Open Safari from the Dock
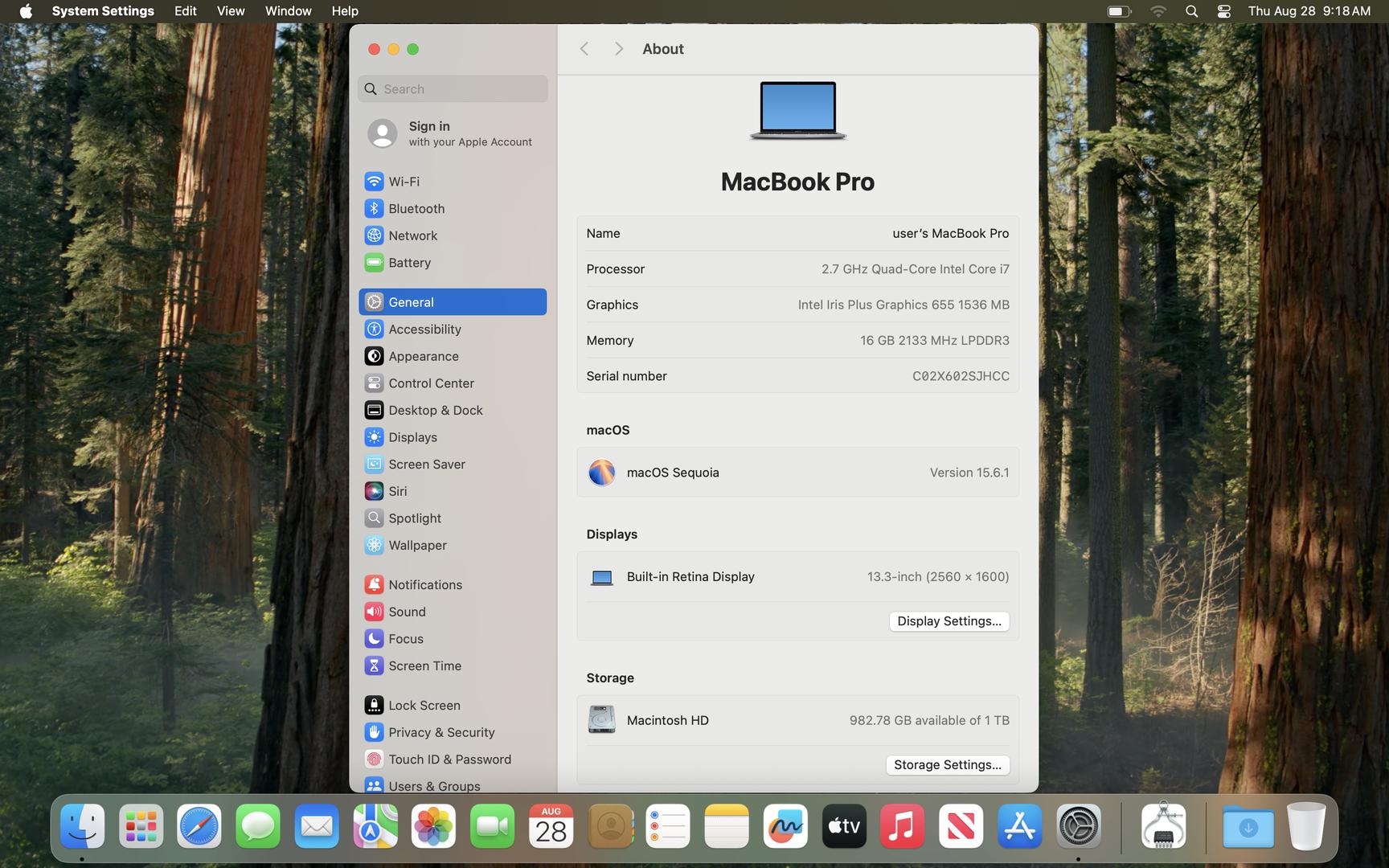Screen dimensions: 1389x868 point(199,826)
